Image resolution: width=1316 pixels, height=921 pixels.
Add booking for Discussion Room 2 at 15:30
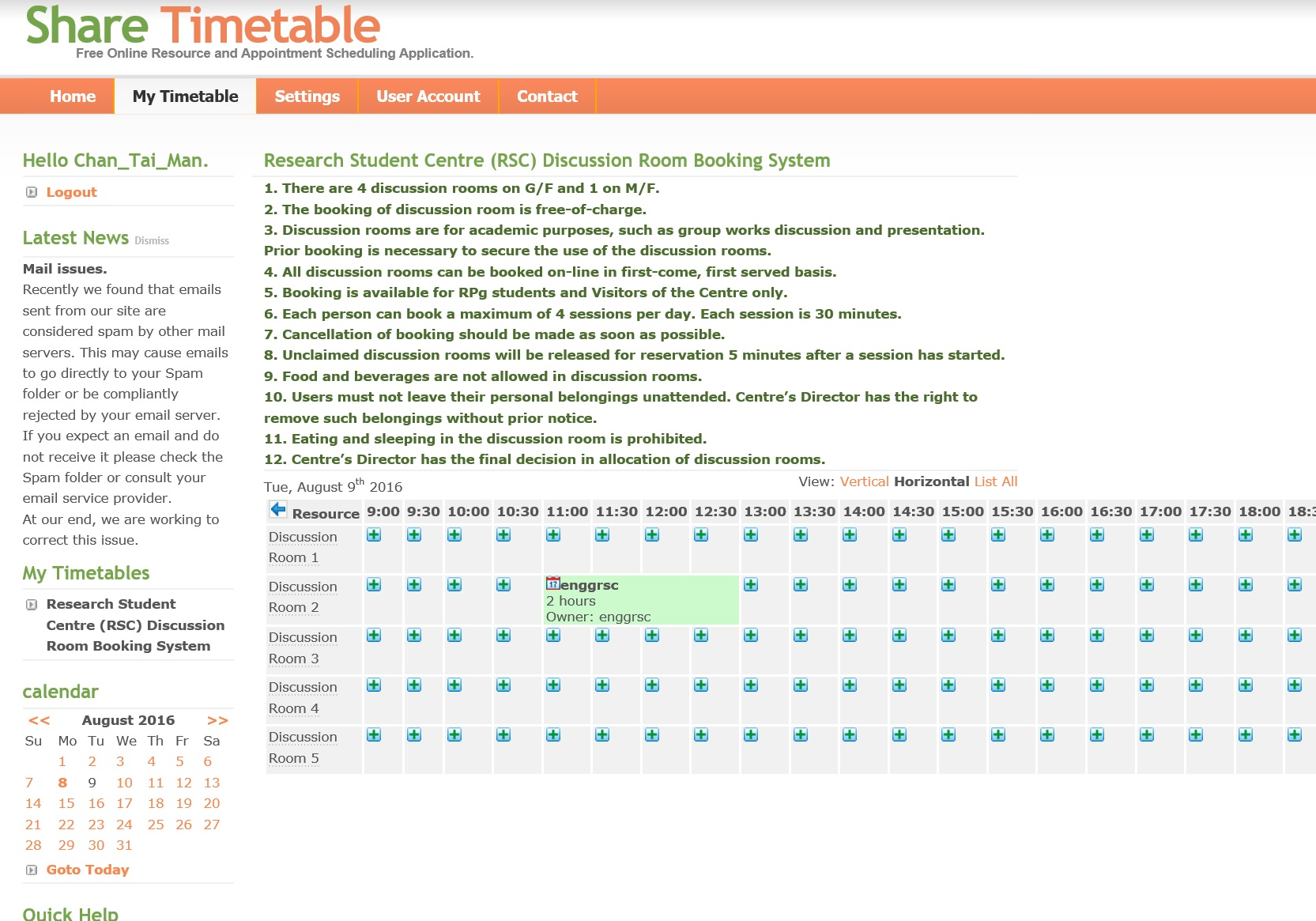(x=998, y=585)
